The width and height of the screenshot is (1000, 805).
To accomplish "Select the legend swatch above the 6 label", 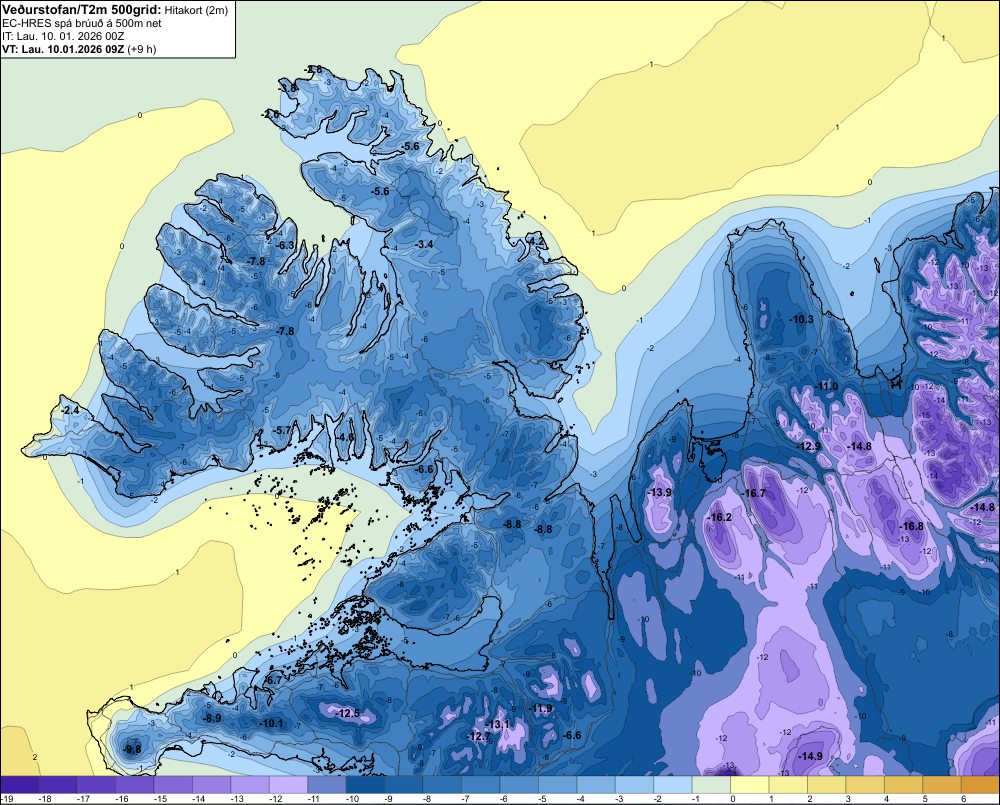I will [980, 785].
